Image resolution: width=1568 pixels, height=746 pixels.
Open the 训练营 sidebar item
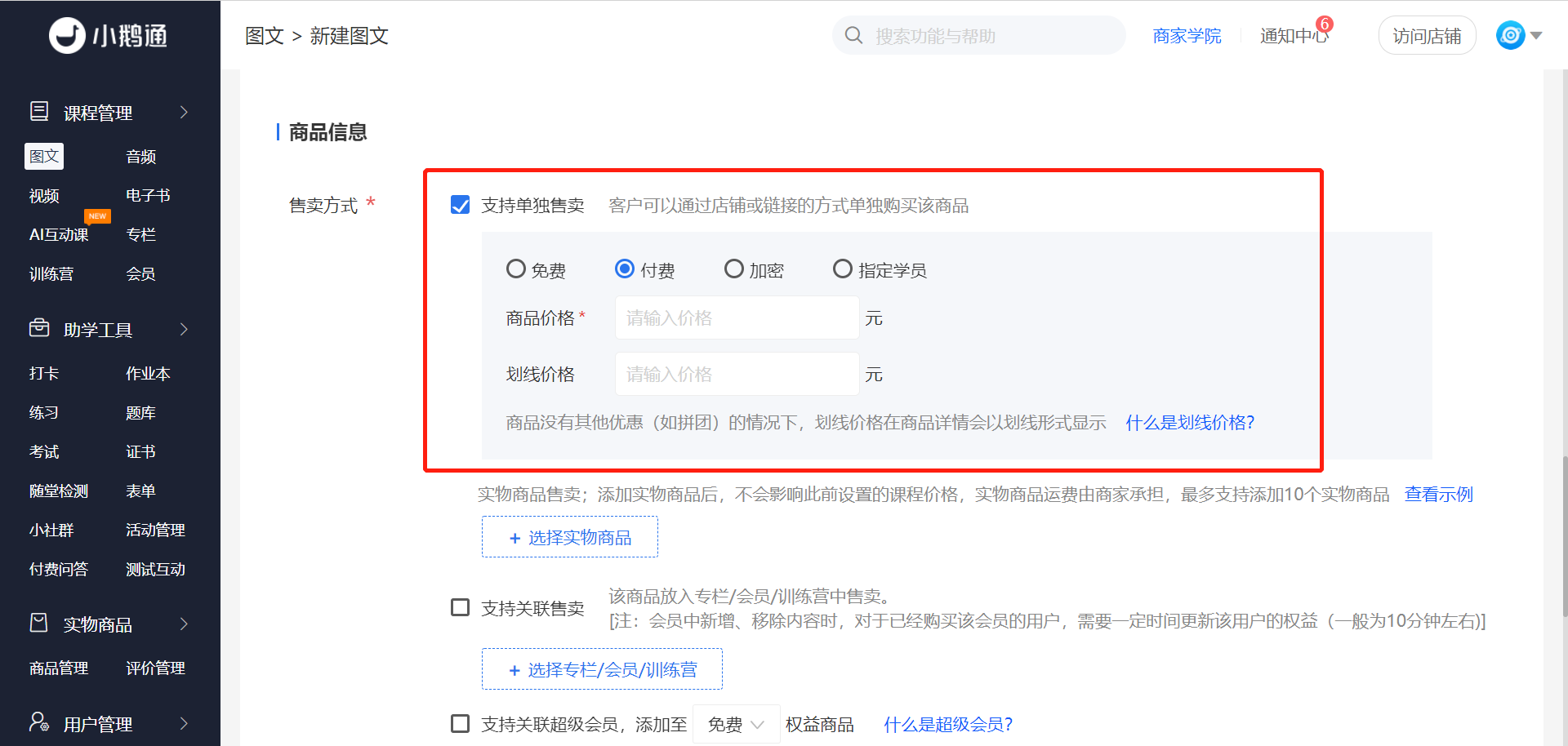point(51,273)
